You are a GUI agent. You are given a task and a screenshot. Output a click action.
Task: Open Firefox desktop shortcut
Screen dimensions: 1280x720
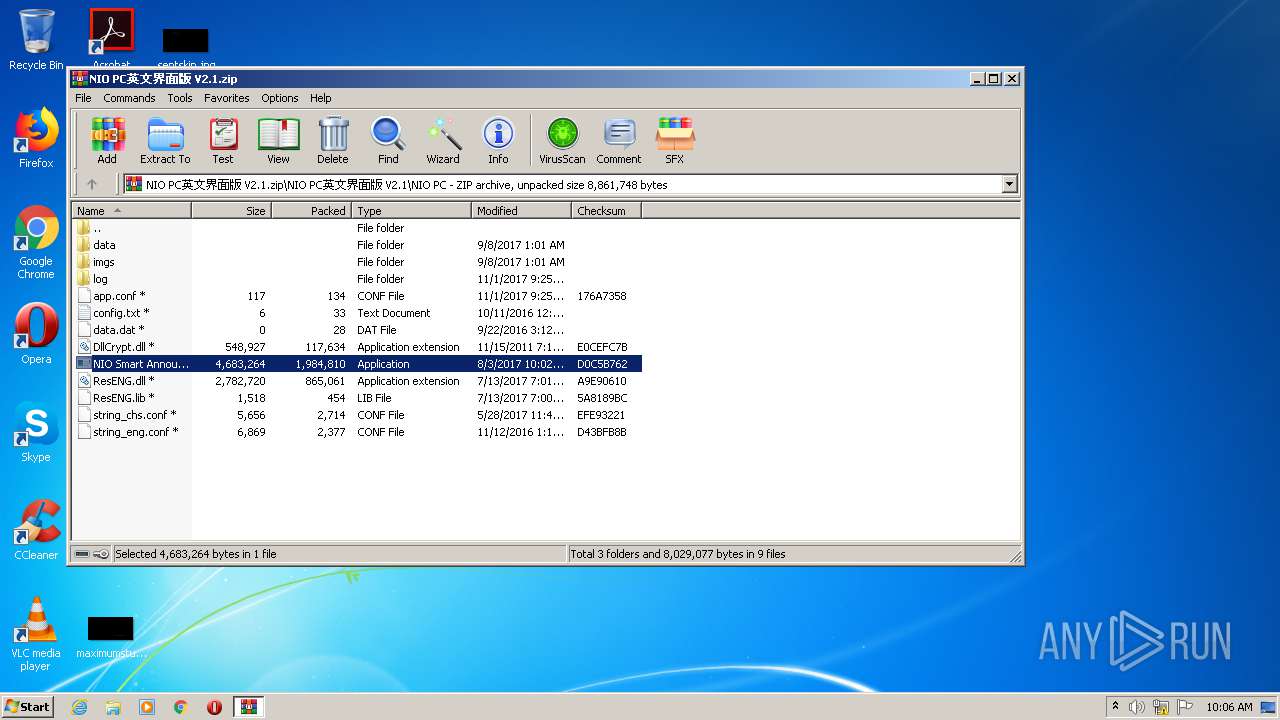coord(36,138)
